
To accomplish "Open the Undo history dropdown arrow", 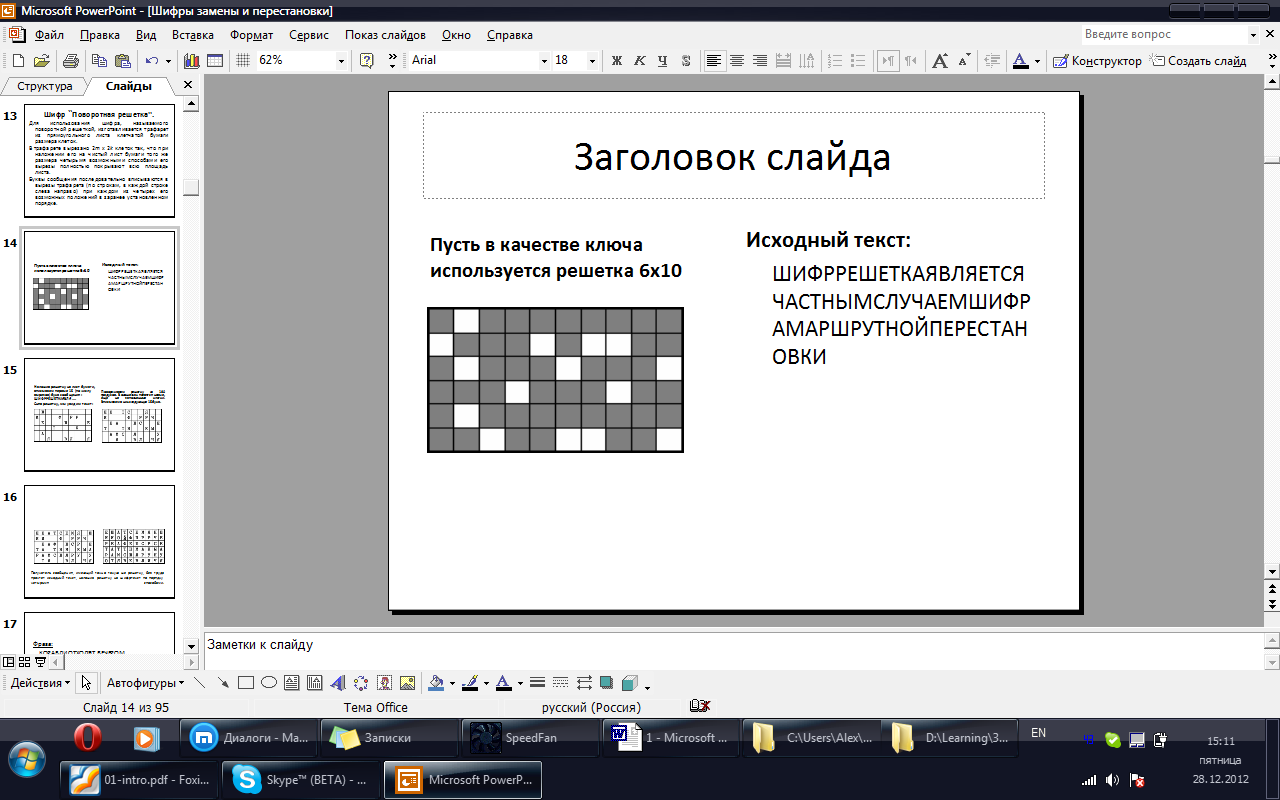I will coord(168,60).
